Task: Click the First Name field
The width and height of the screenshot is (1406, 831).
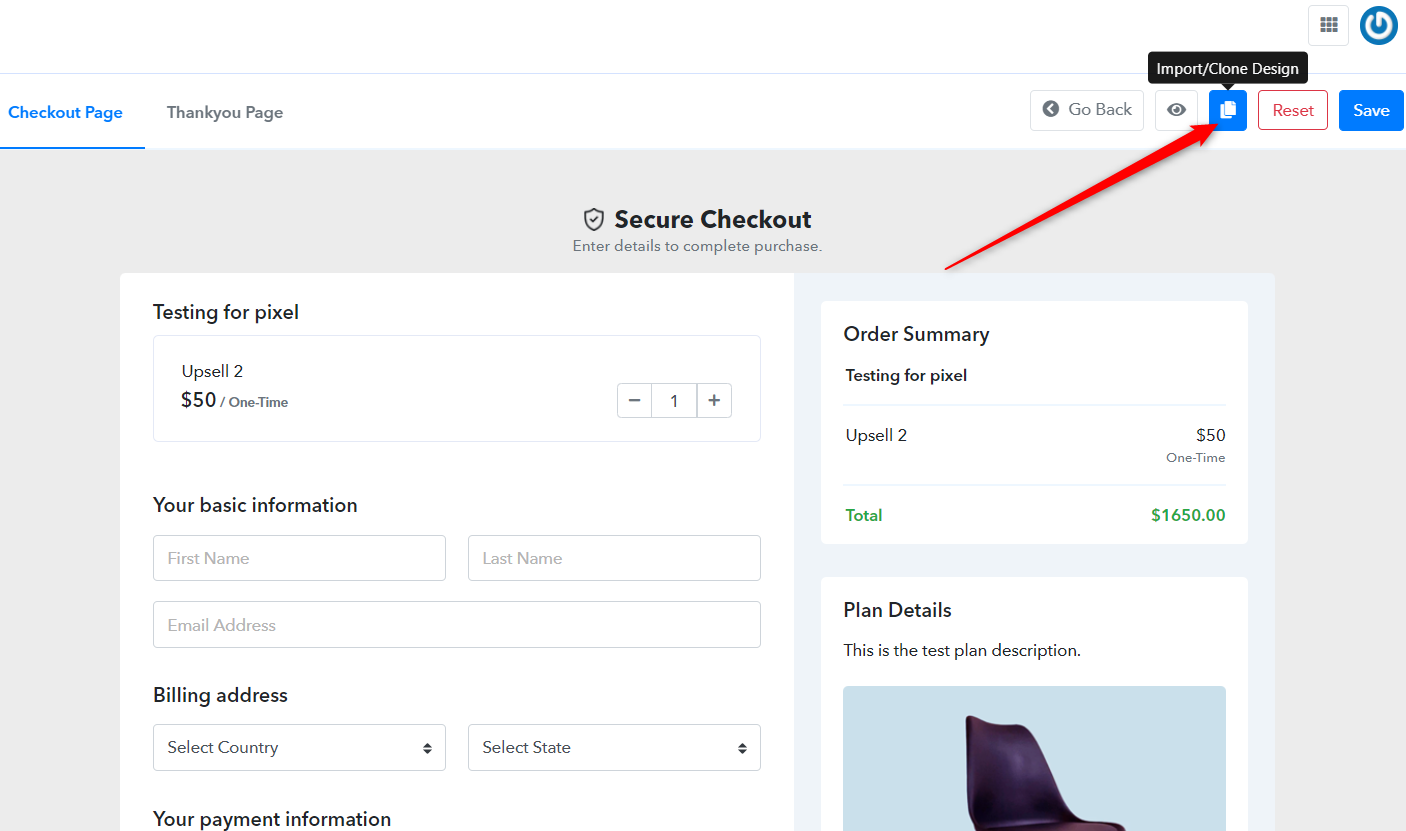Action: pos(299,558)
